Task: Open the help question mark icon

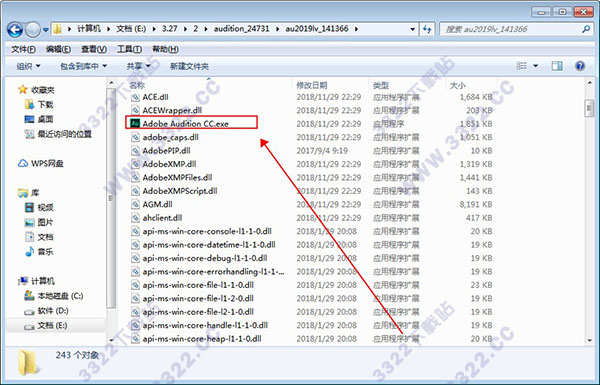Action: (x=580, y=66)
